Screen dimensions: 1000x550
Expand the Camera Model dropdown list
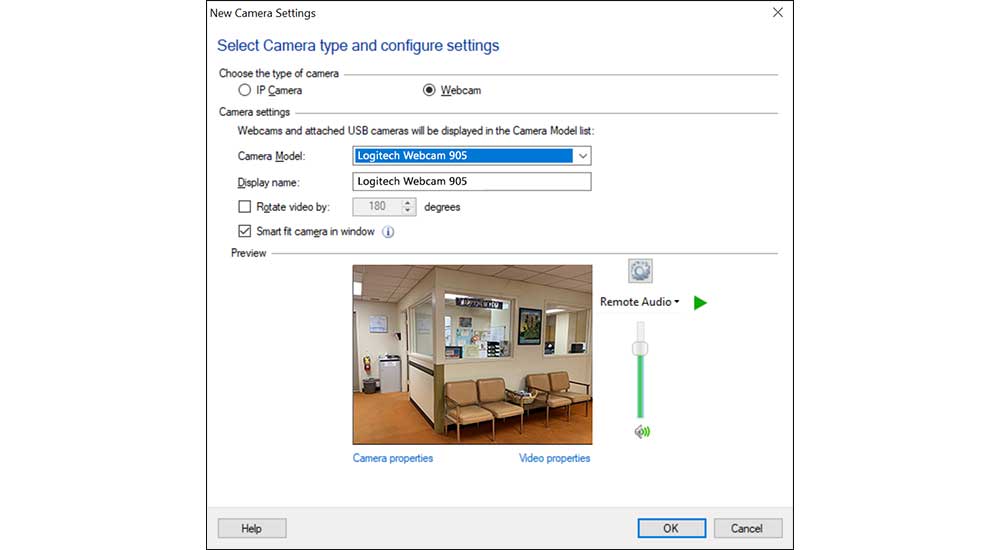pos(582,156)
